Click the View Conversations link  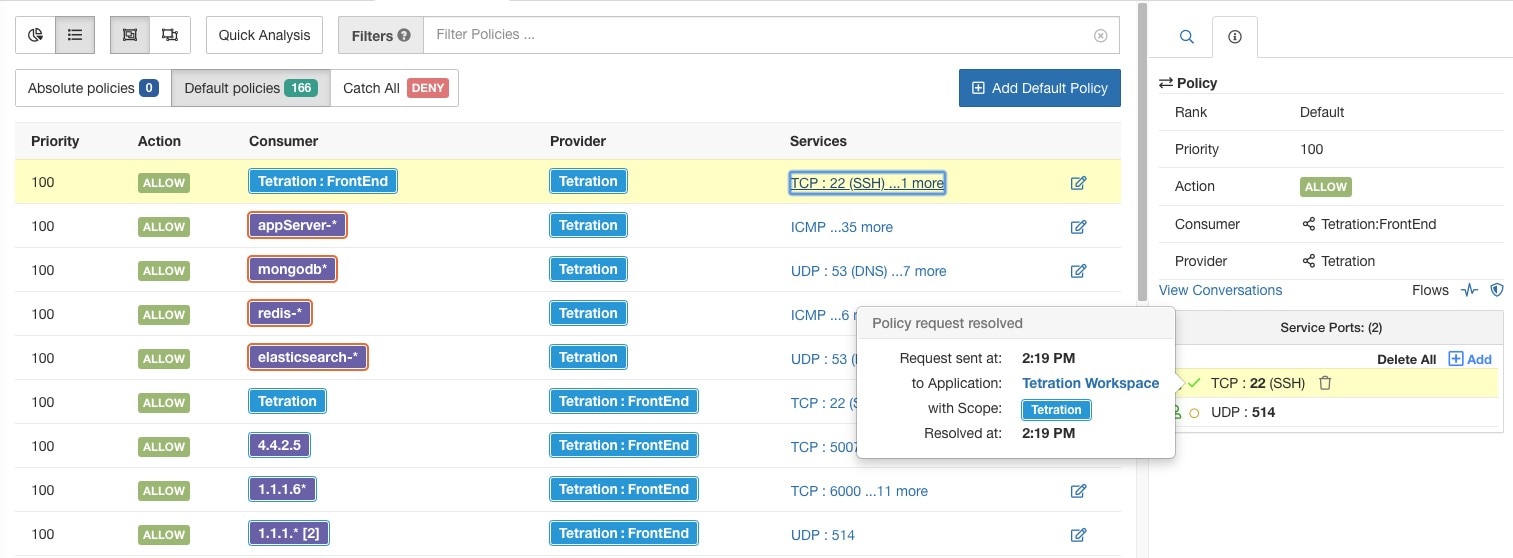coord(1220,290)
